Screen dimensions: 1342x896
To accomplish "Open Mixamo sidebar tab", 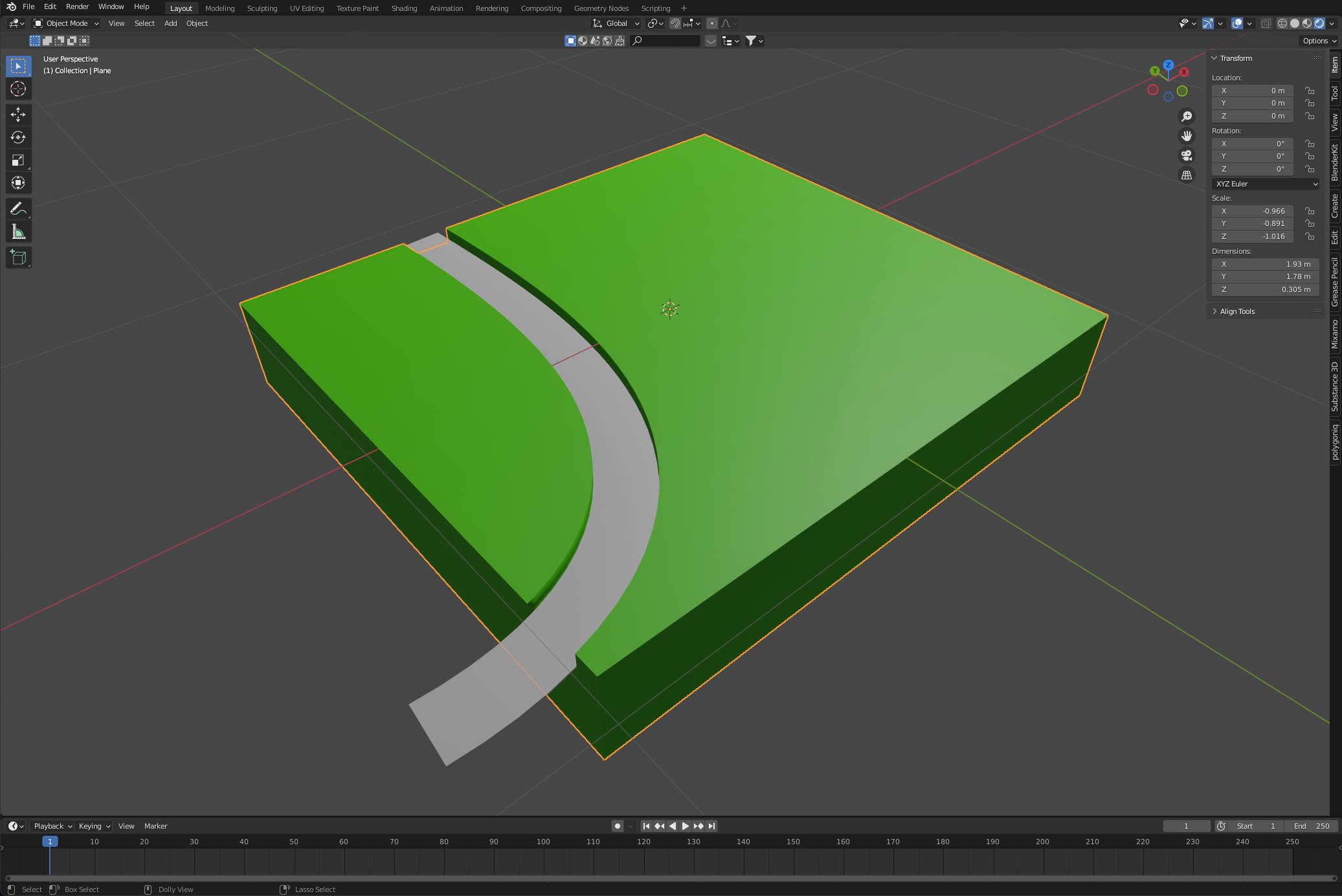I will [1335, 335].
